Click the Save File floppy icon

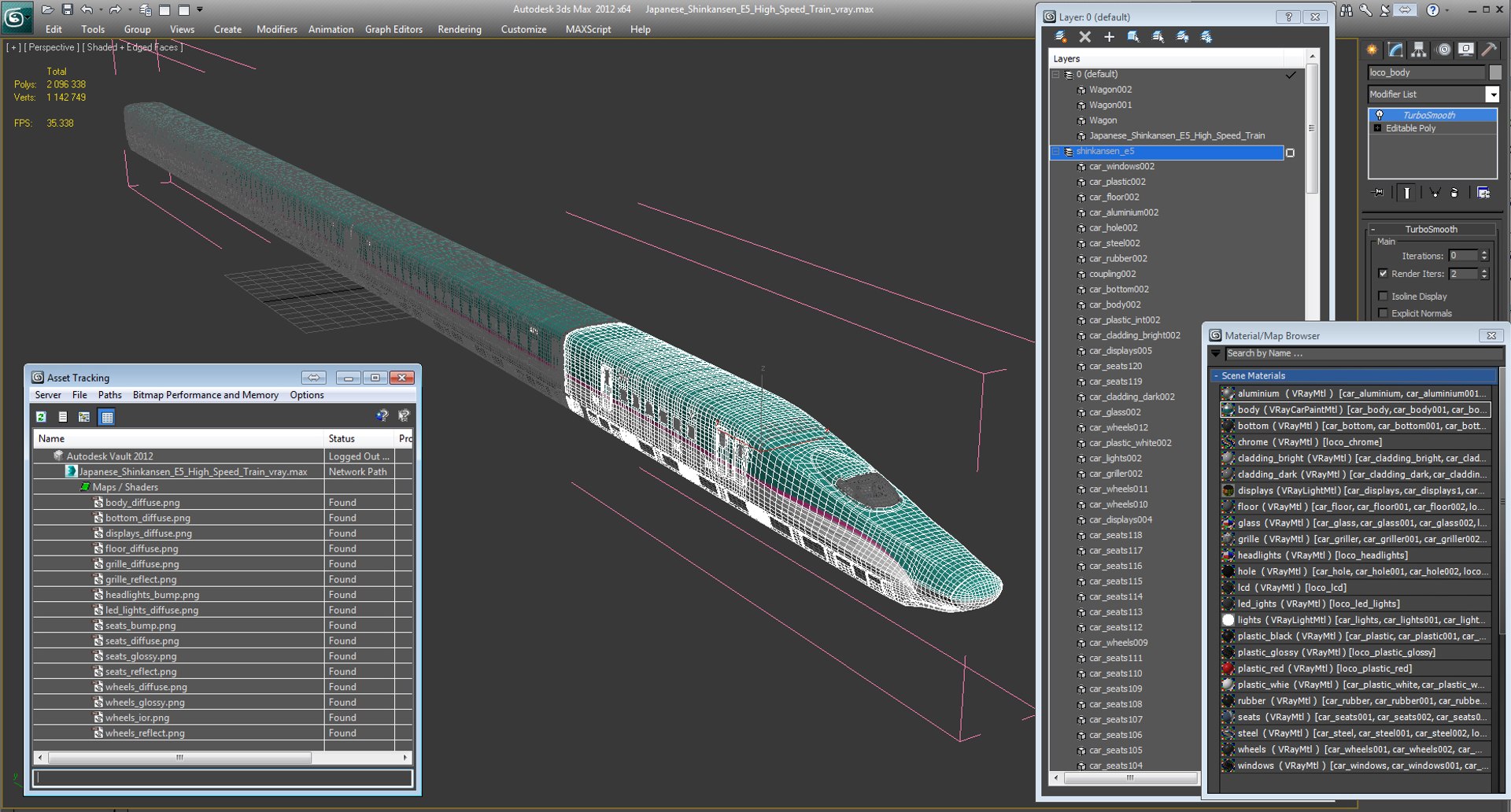[67, 9]
